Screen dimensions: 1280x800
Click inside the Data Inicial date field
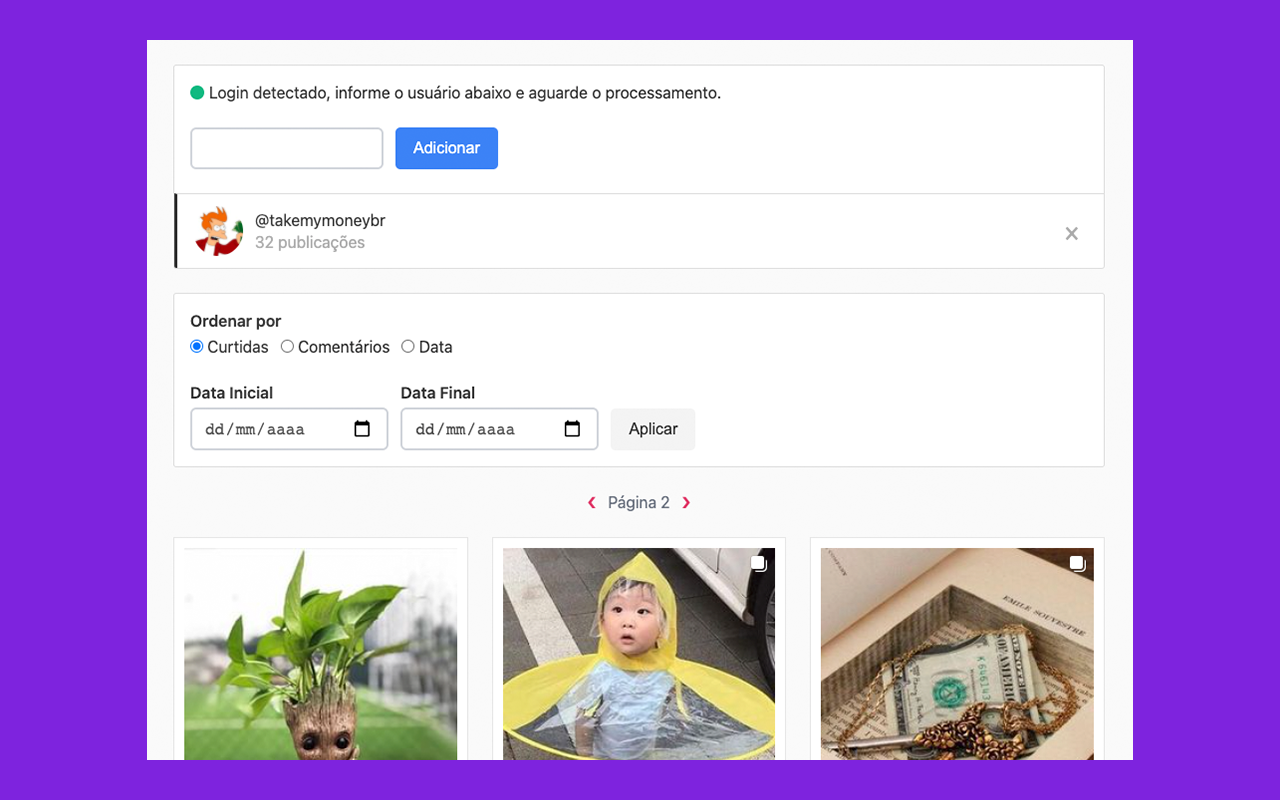point(270,428)
